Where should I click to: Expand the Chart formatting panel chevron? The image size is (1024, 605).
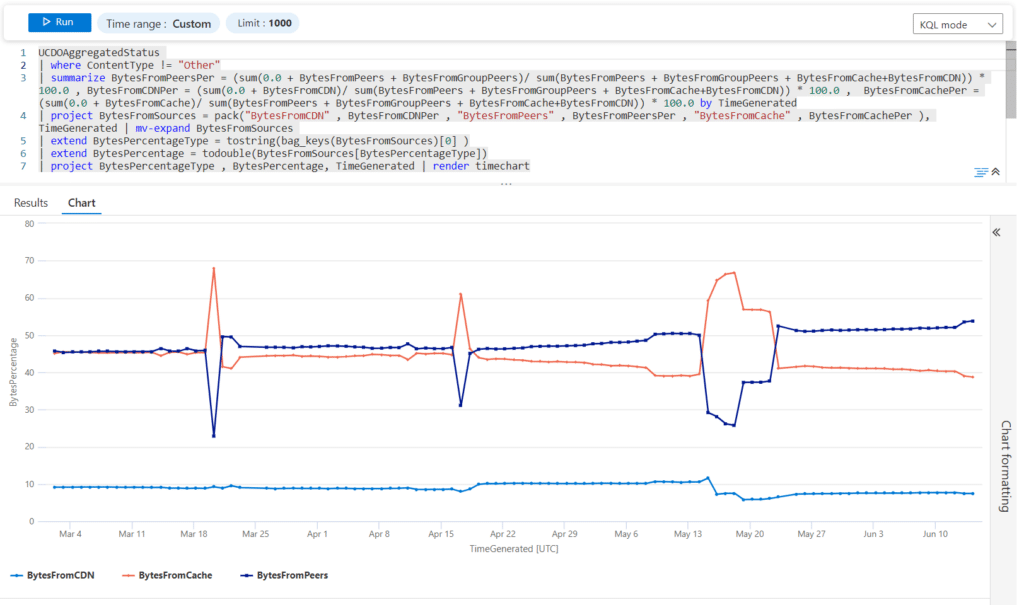(x=997, y=232)
